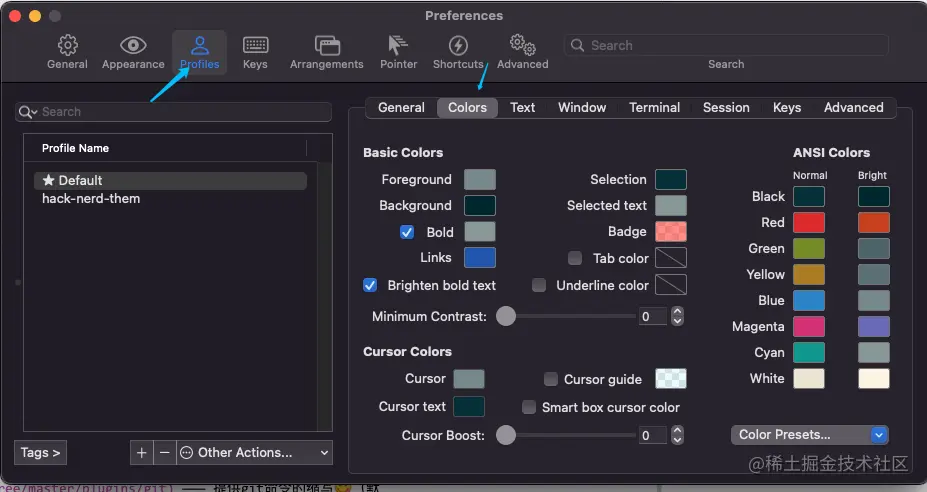Screen dimensions: 927x492
Task: Increment the Minimum Contrast stepper
Action: click(678, 312)
